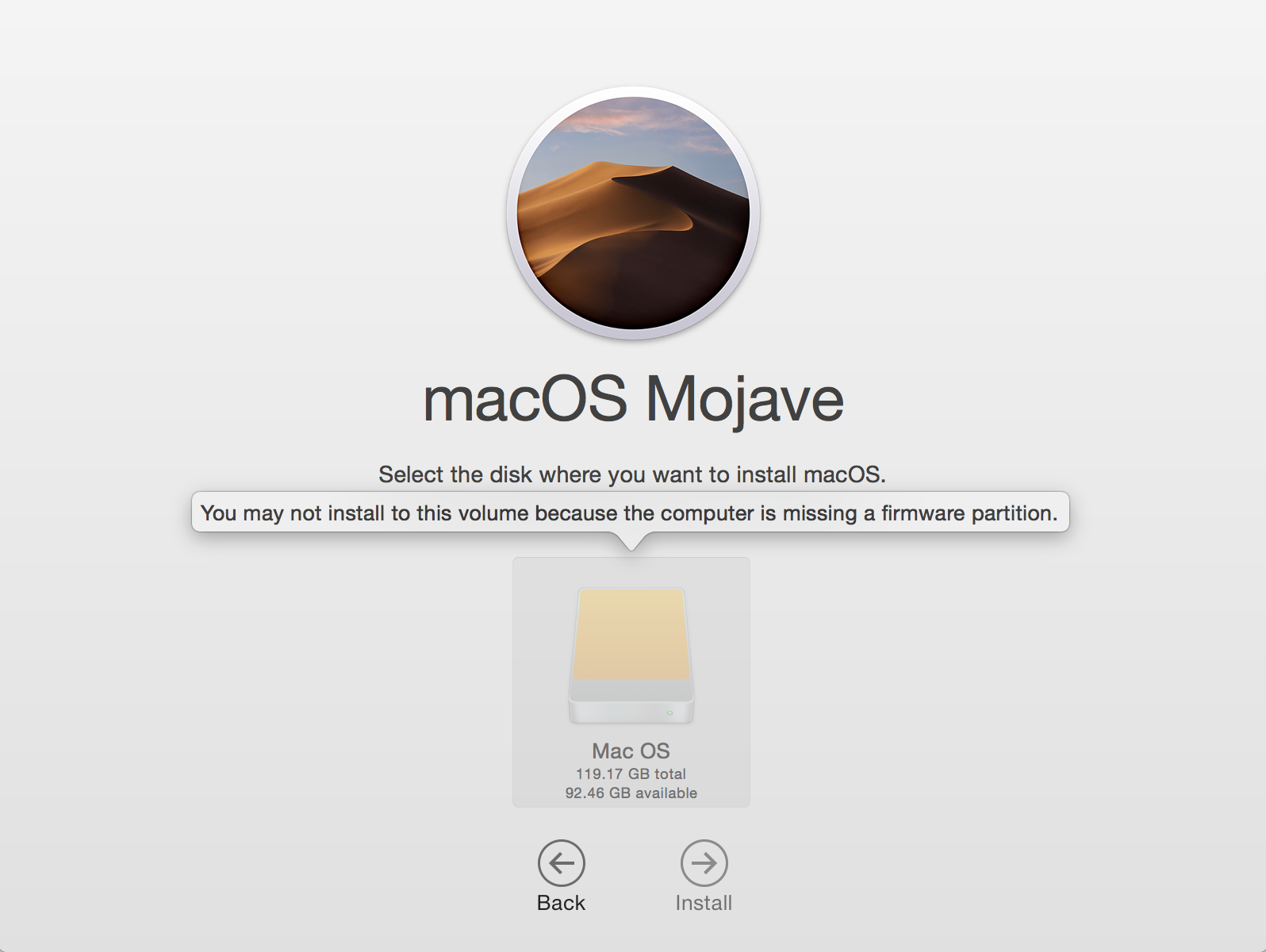The width and height of the screenshot is (1266, 952).
Task: Click the '119.17 GB total' text
Action: pyautogui.click(x=631, y=773)
